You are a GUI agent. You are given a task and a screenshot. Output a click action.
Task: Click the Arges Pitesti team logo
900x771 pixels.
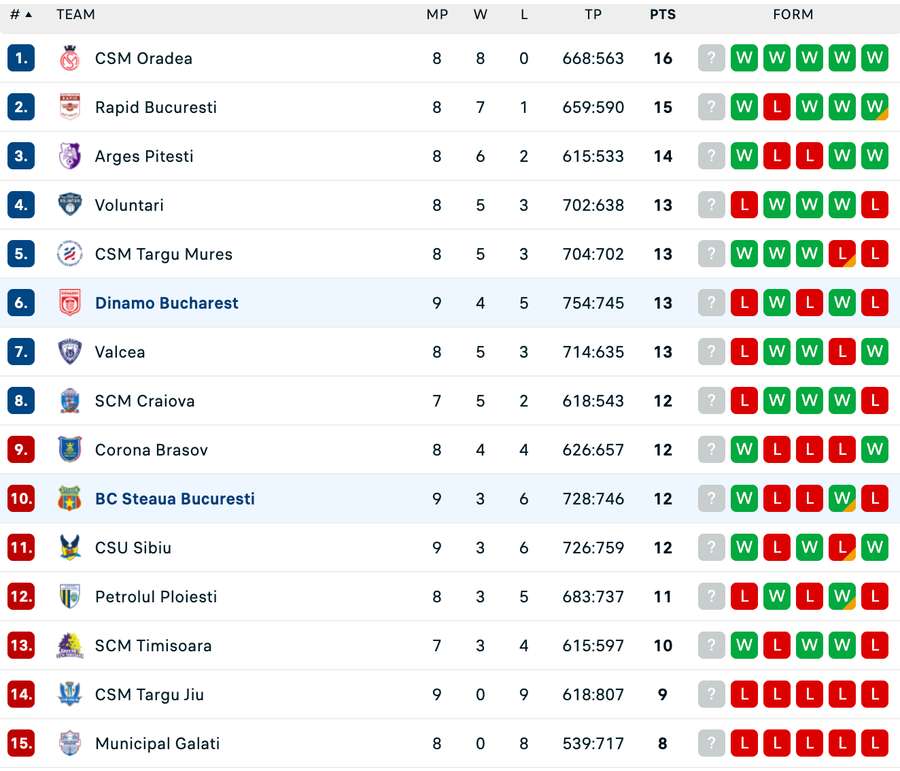(69, 156)
